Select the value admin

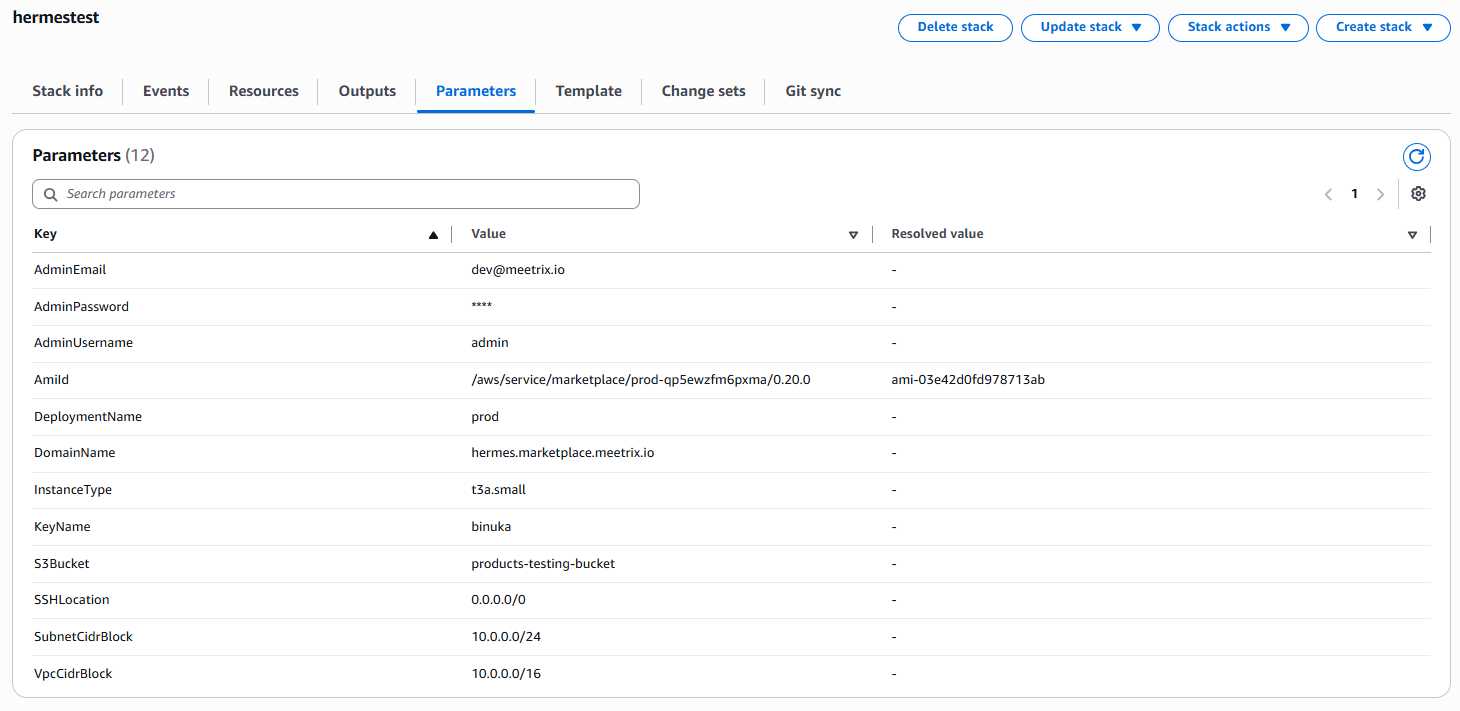pyautogui.click(x=490, y=343)
